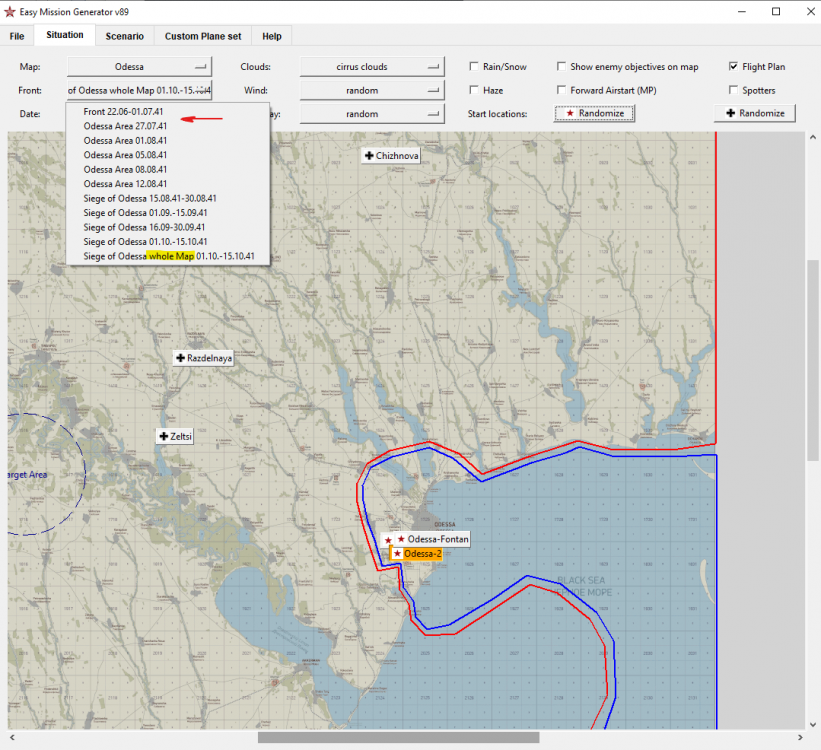Toggle the Haze checkbox
Screen dimensions: 821x750
coord(474,90)
